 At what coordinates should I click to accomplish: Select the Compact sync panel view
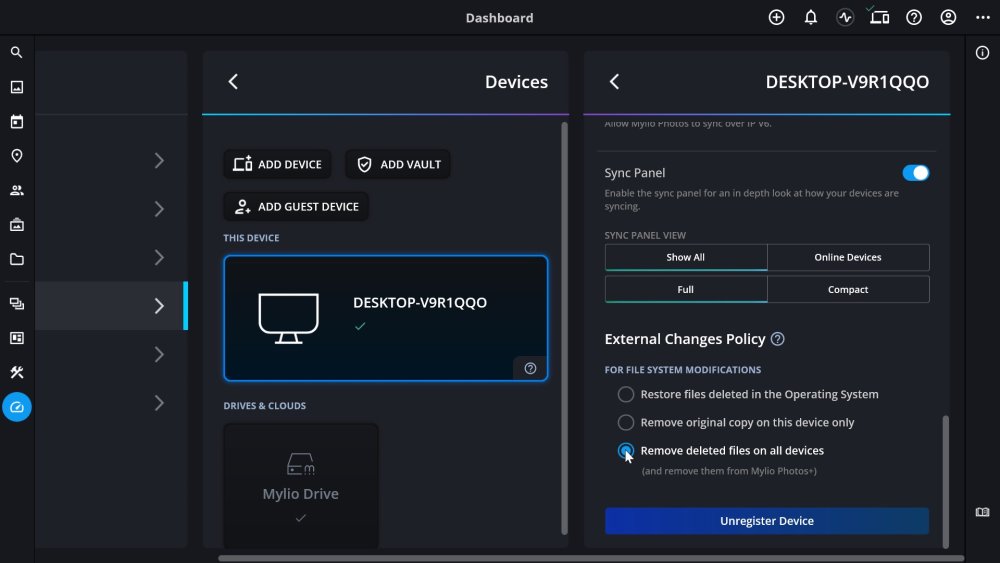click(848, 289)
